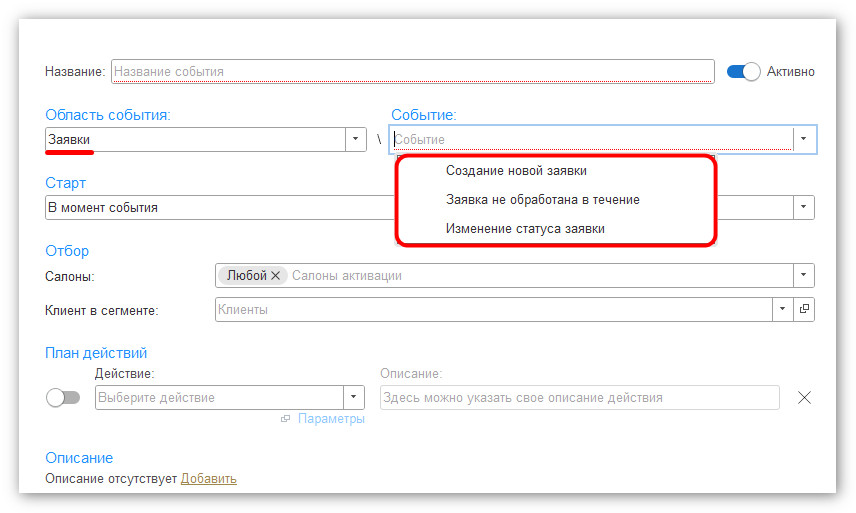
Task: Select Создание новой заявки option
Action: [x=516, y=171]
